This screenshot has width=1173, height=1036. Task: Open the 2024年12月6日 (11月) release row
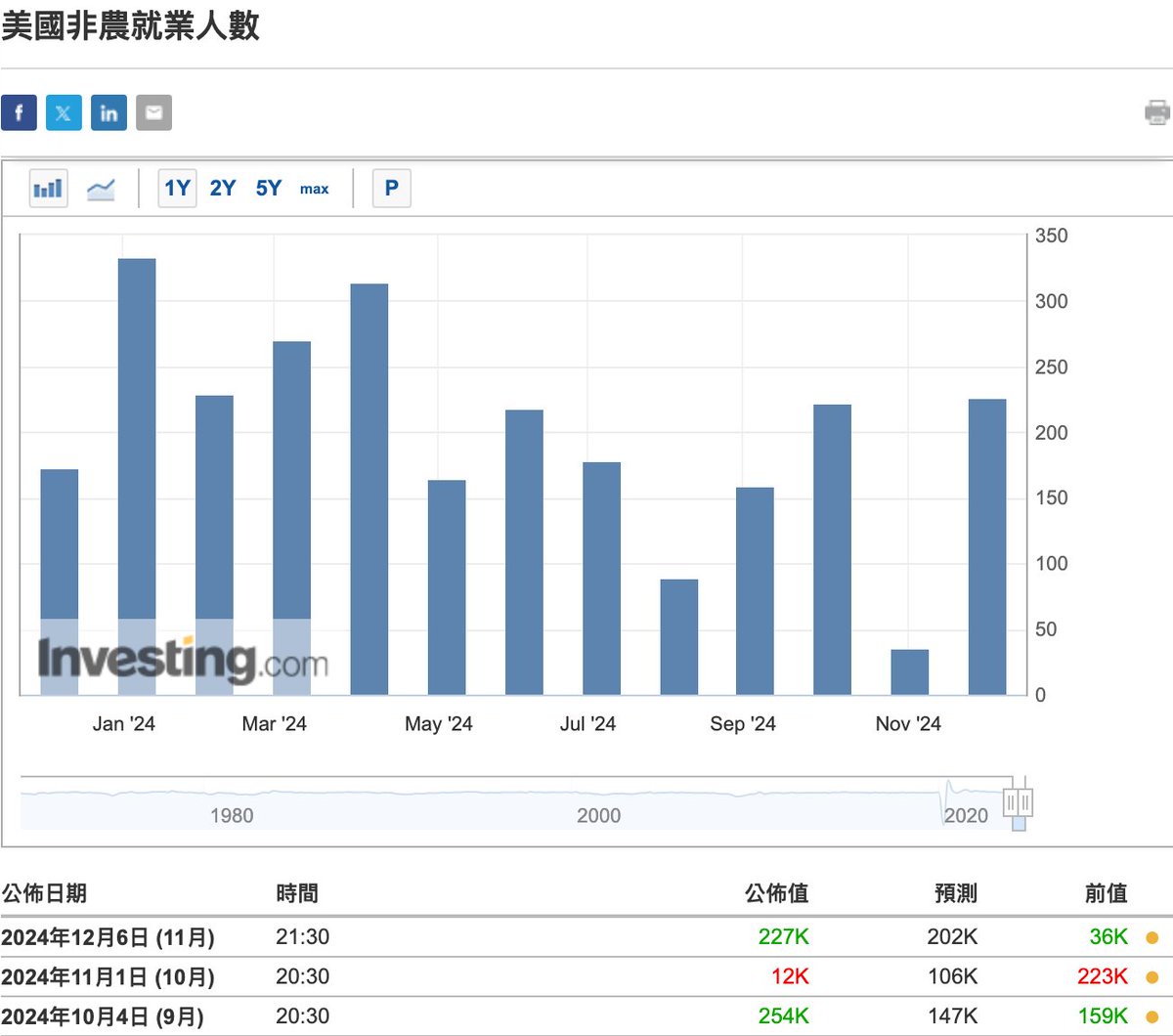[108, 937]
